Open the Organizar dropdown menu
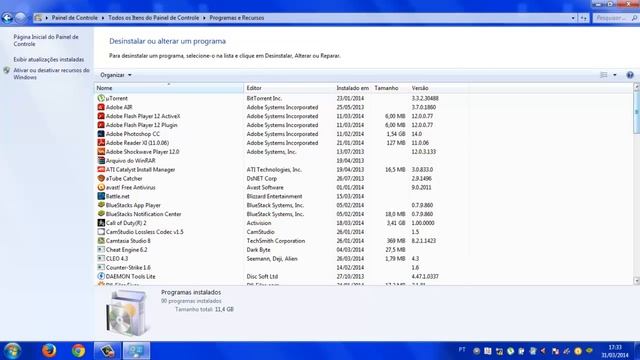This screenshot has width=640, height=360. pos(116,75)
